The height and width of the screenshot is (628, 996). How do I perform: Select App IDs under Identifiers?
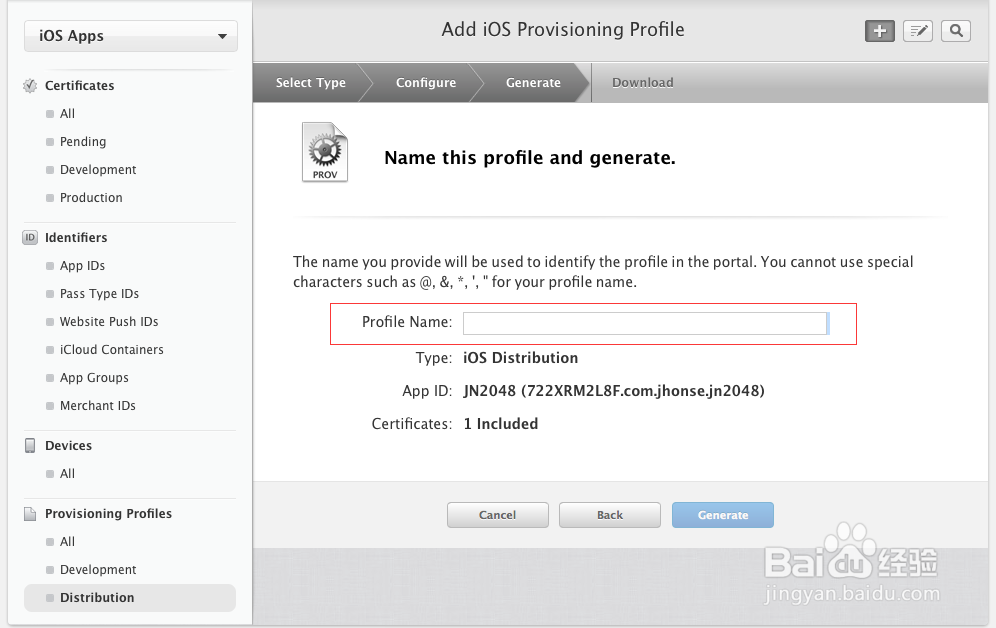82,265
